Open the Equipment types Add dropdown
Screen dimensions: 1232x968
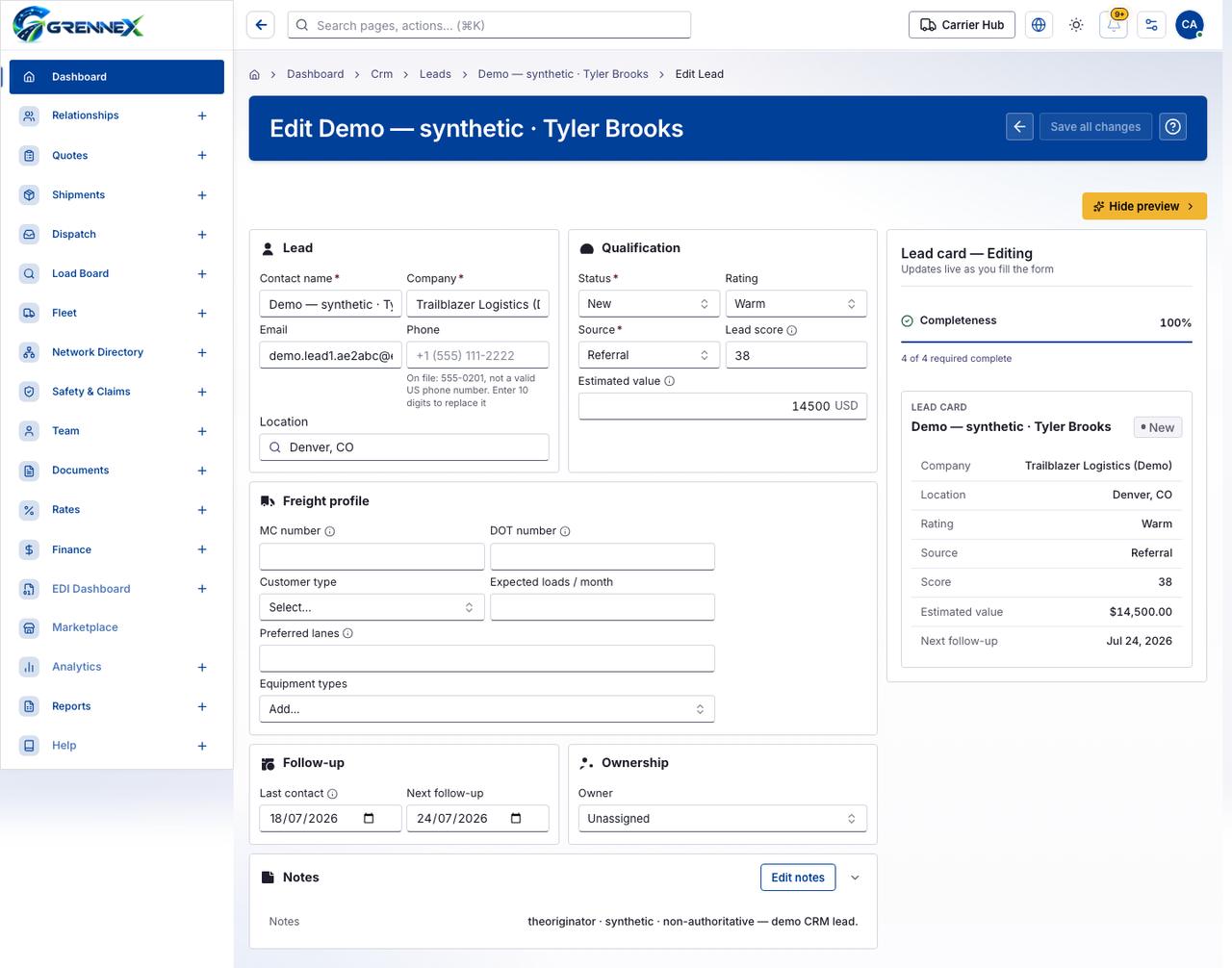pos(487,709)
